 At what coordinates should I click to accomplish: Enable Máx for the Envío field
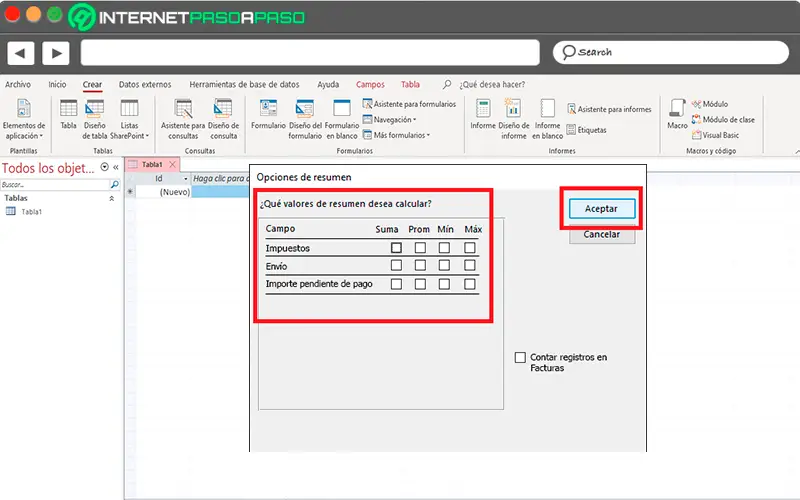tap(470, 266)
